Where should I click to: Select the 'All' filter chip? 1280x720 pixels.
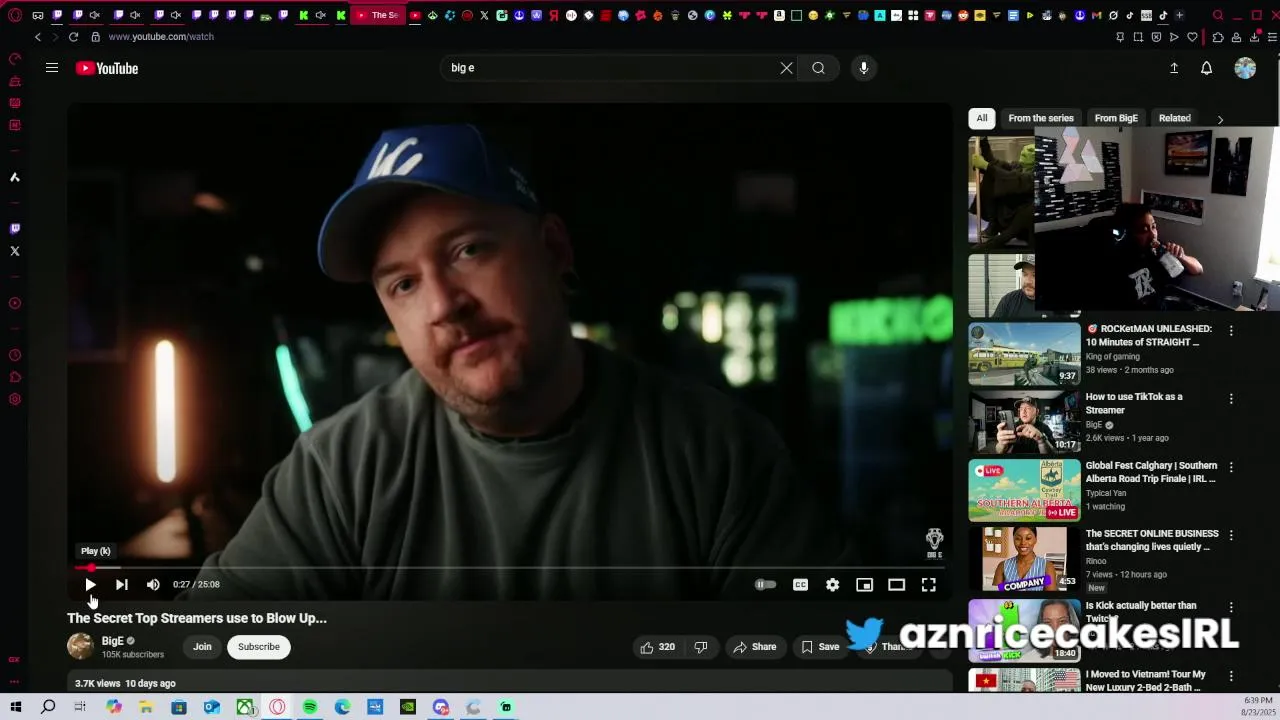[982, 118]
